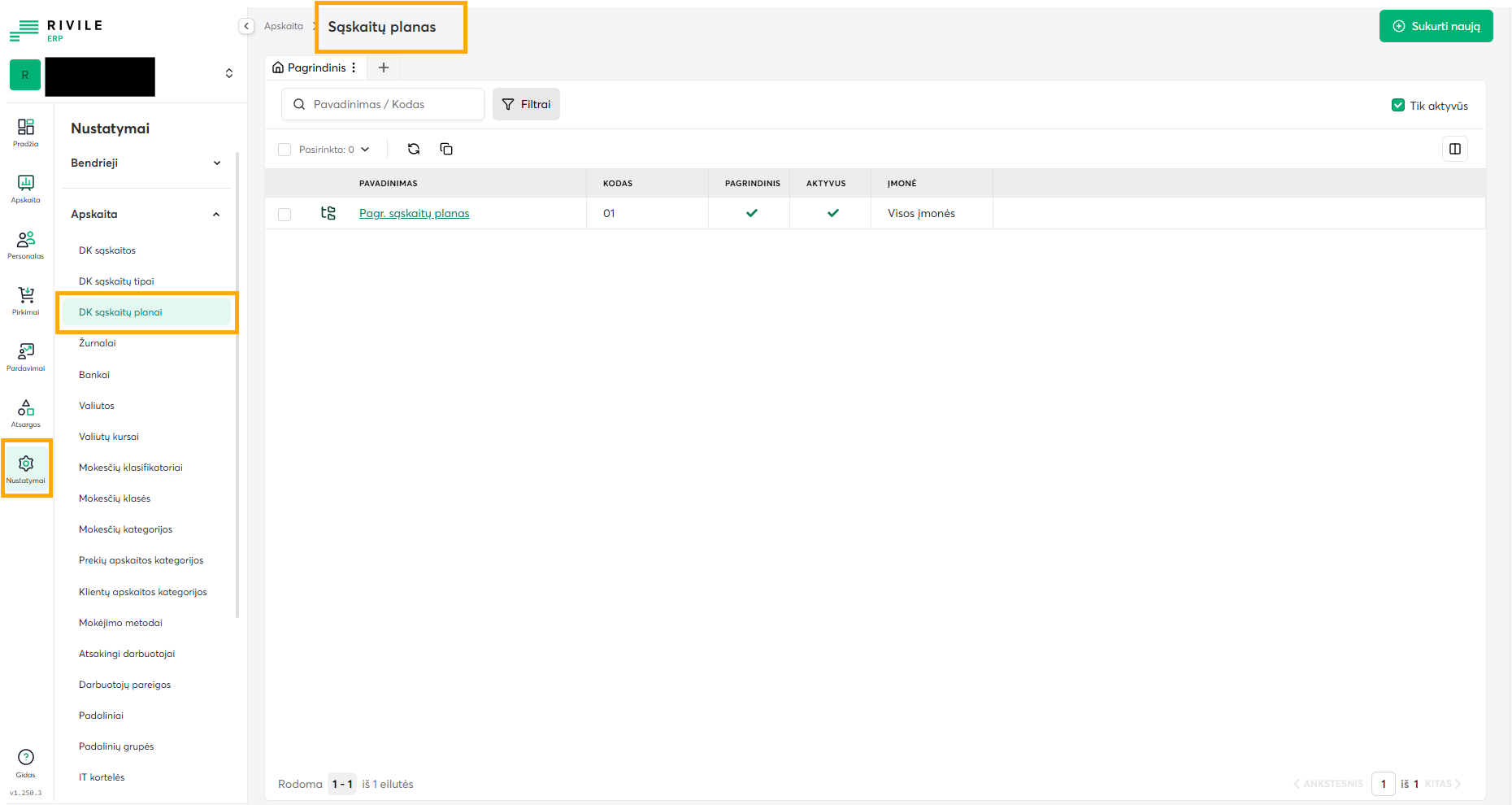
Task: Click the refresh table icon
Action: pos(414,149)
